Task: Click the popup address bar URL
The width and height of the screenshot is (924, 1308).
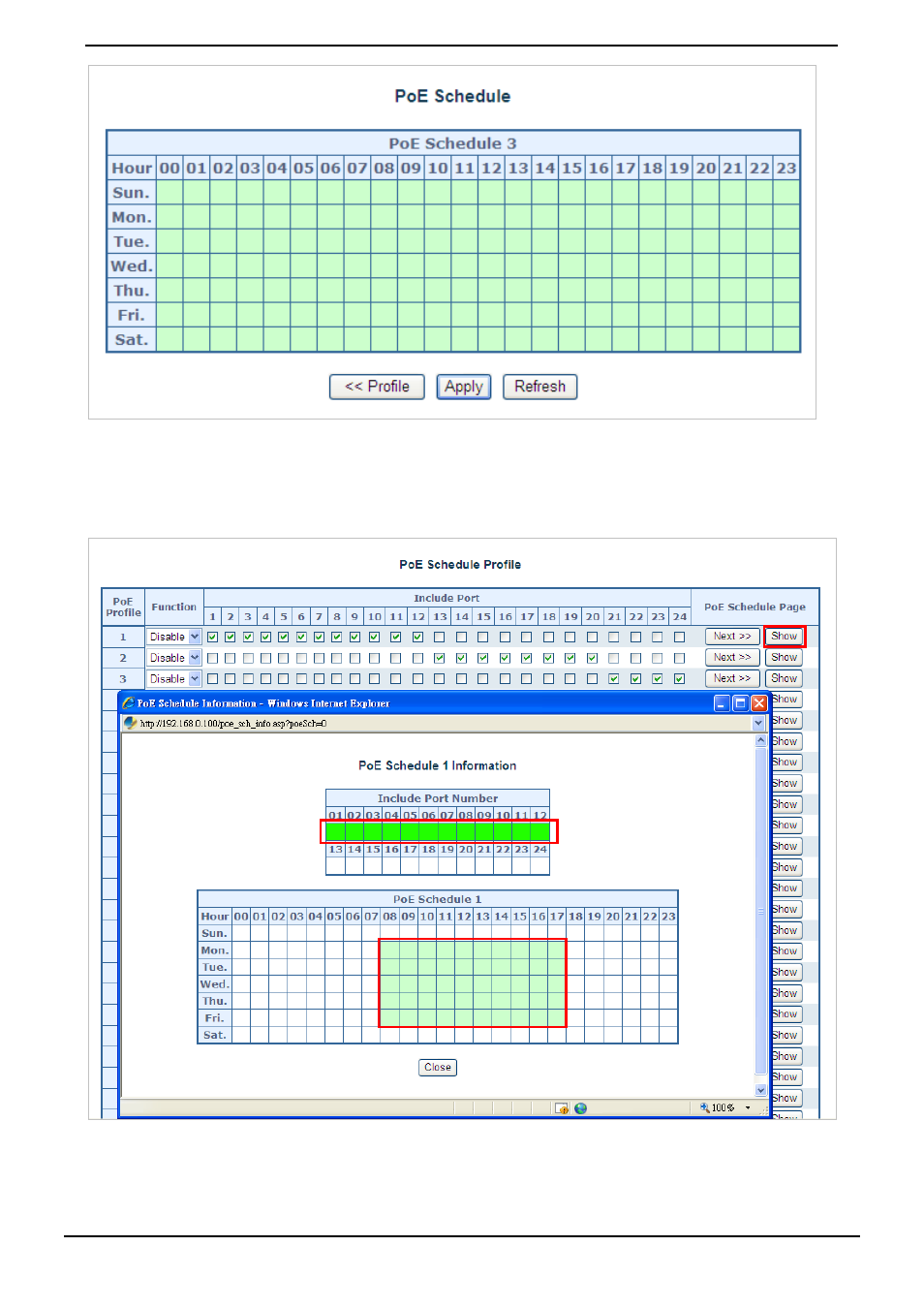Action: (x=232, y=724)
